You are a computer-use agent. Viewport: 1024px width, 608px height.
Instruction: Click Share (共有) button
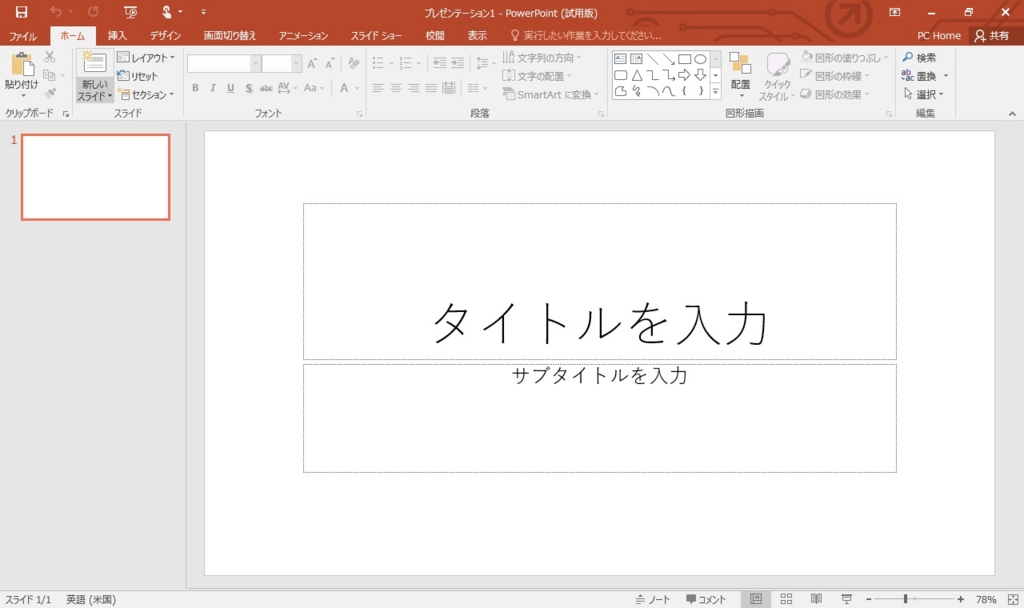pyautogui.click(x=992, y=36)
